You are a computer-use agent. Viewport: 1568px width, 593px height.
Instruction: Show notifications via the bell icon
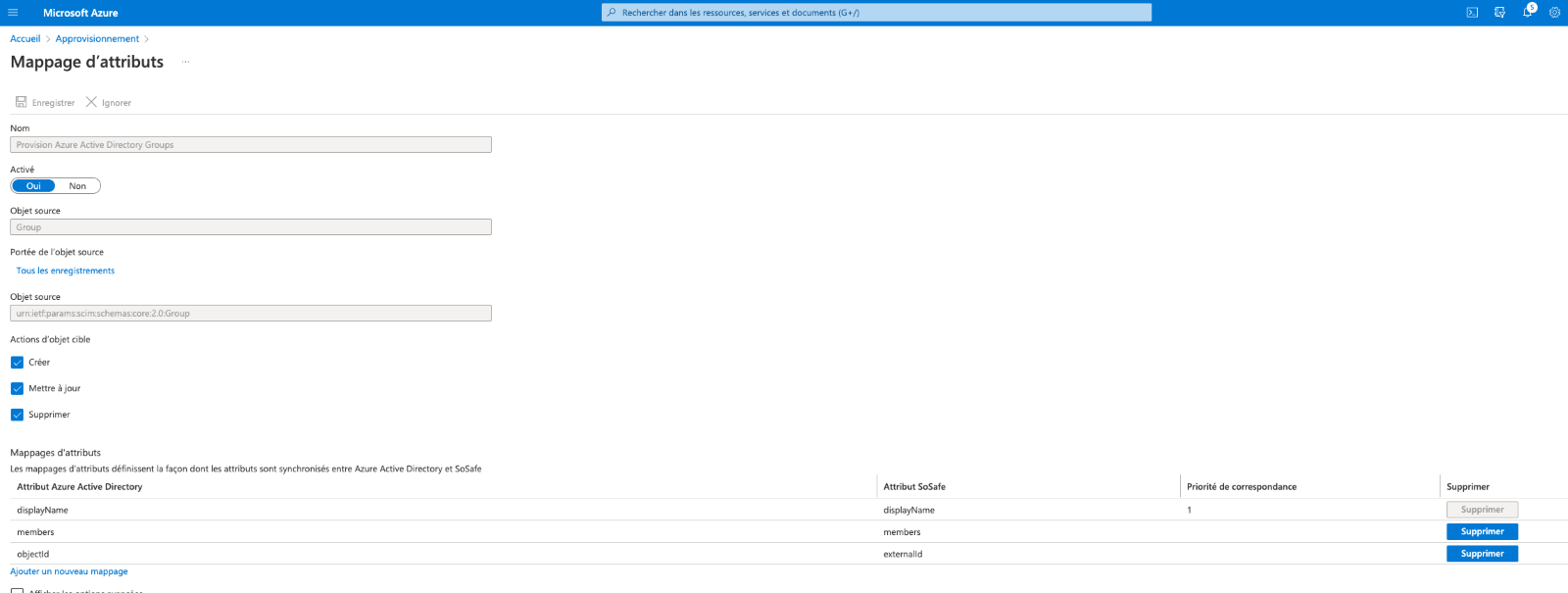point(1527,13)
